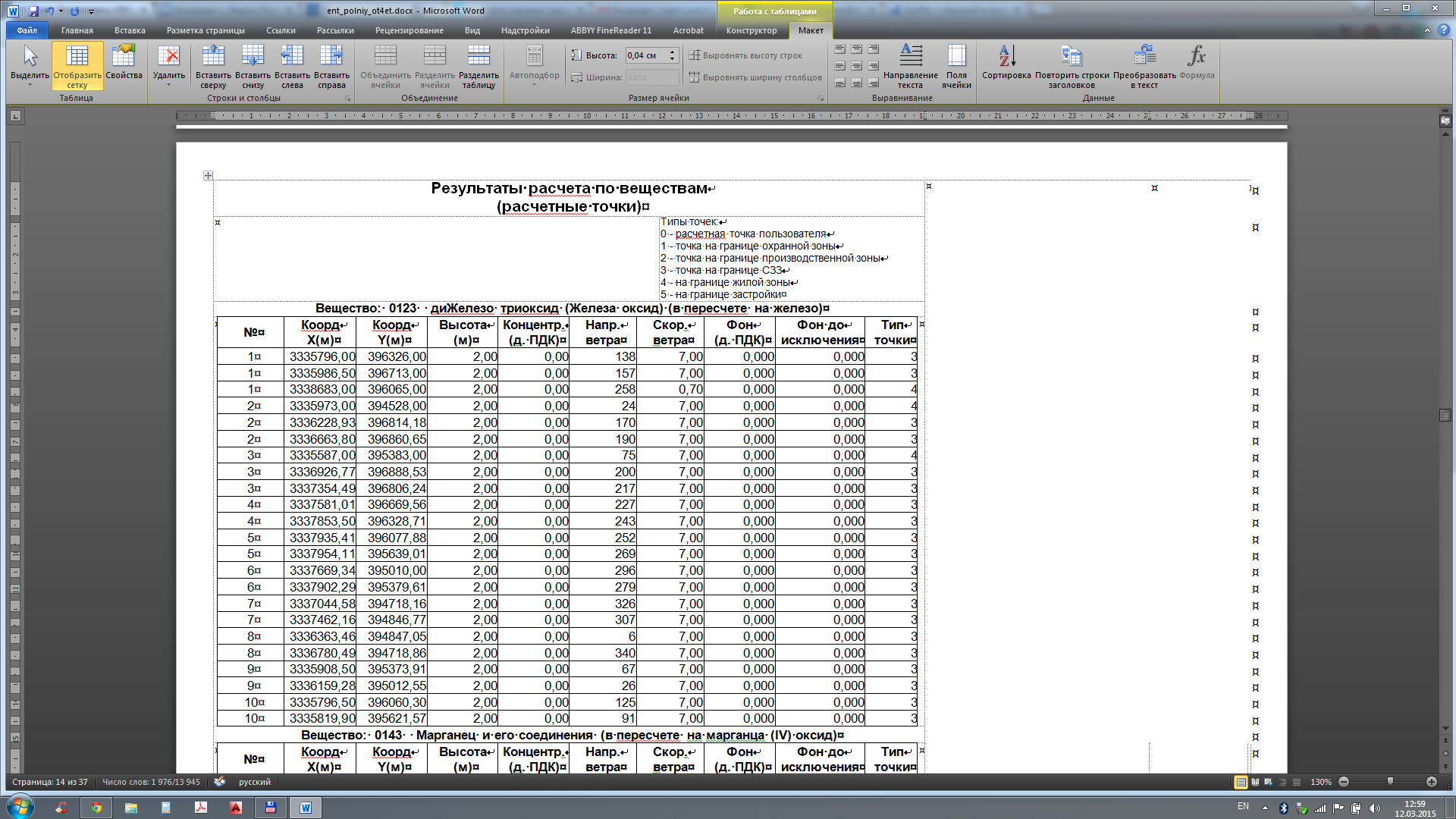The width and height of the screenshot is (1456, 819).
Task: Expand the Select dropdown menu
Action: pyautogui.click(x=30, y=85)
